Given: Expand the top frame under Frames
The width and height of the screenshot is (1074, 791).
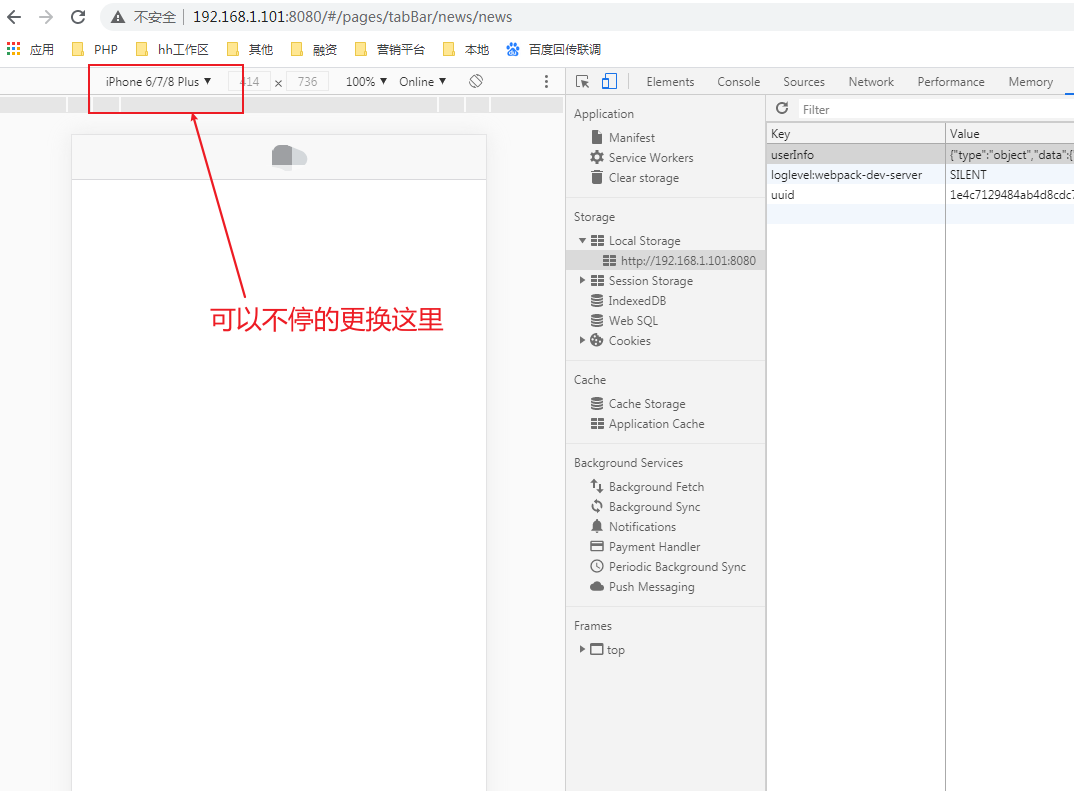Looking at the screenshot, I should click(x=583, y=649).
